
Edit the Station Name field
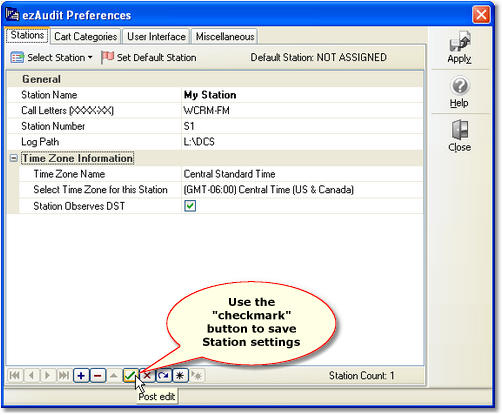[x=302, y=95]
